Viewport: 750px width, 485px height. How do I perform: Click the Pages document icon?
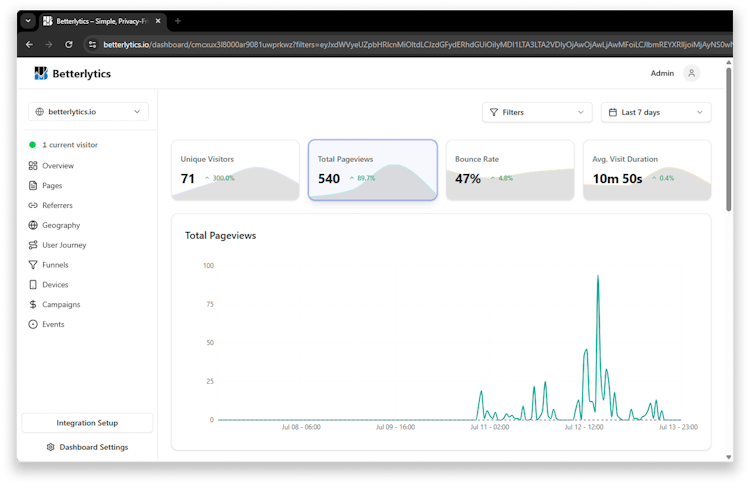click(33, 186)
